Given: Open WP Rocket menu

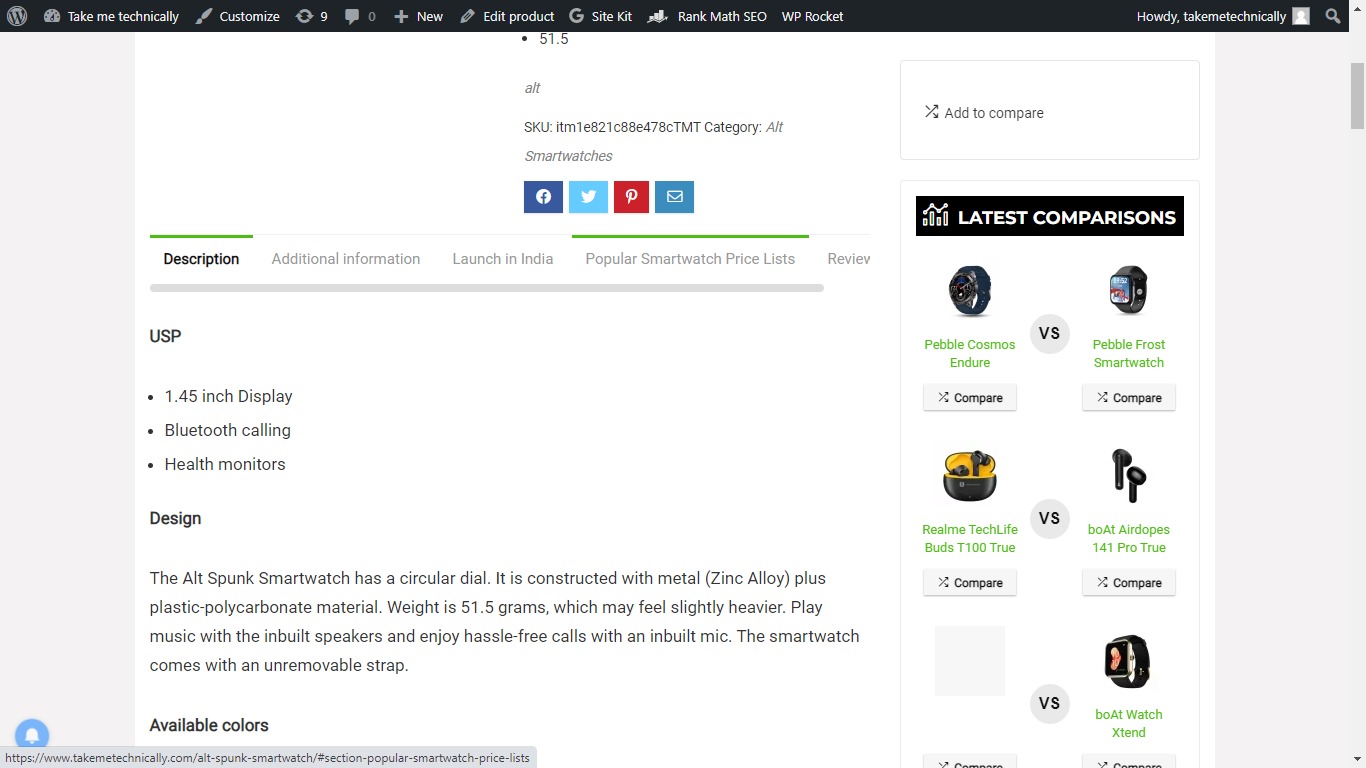Looking at the screenshot, I should click(812, 16).
